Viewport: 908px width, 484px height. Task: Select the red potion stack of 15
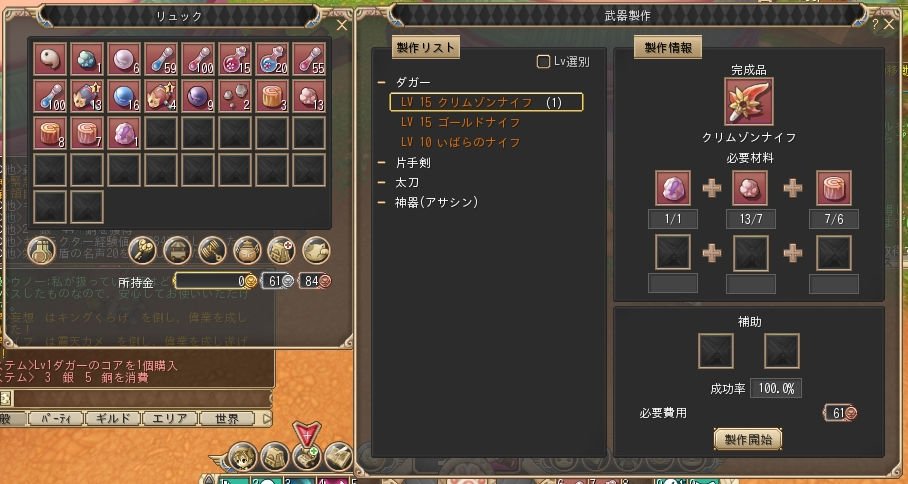pos(235,59)
